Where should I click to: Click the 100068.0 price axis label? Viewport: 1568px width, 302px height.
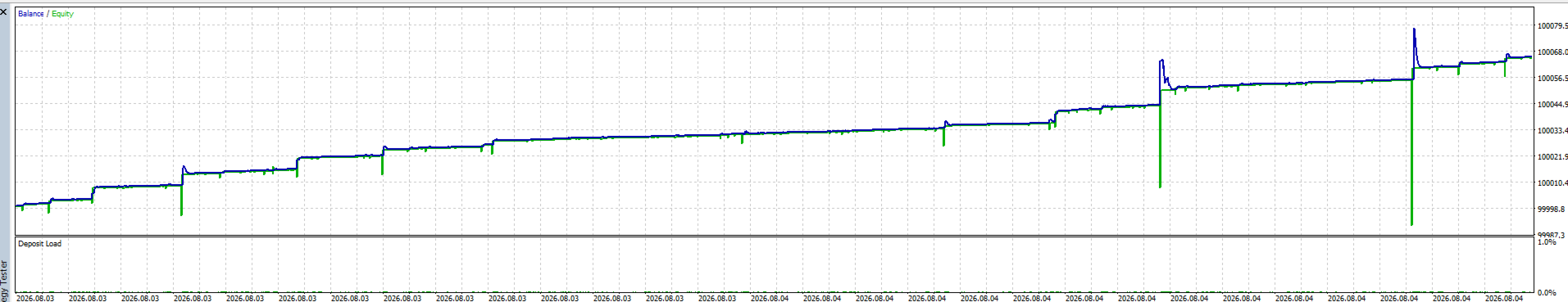point(1552,52)
